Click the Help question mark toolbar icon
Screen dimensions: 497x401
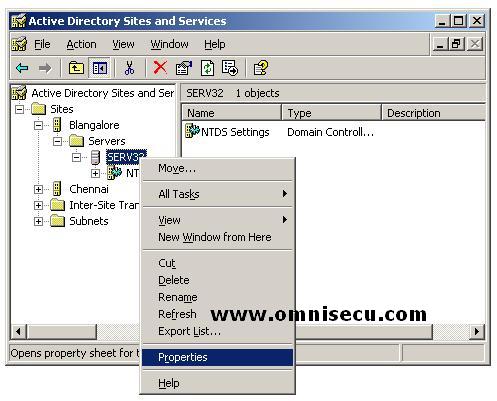(x=260, y=68)
